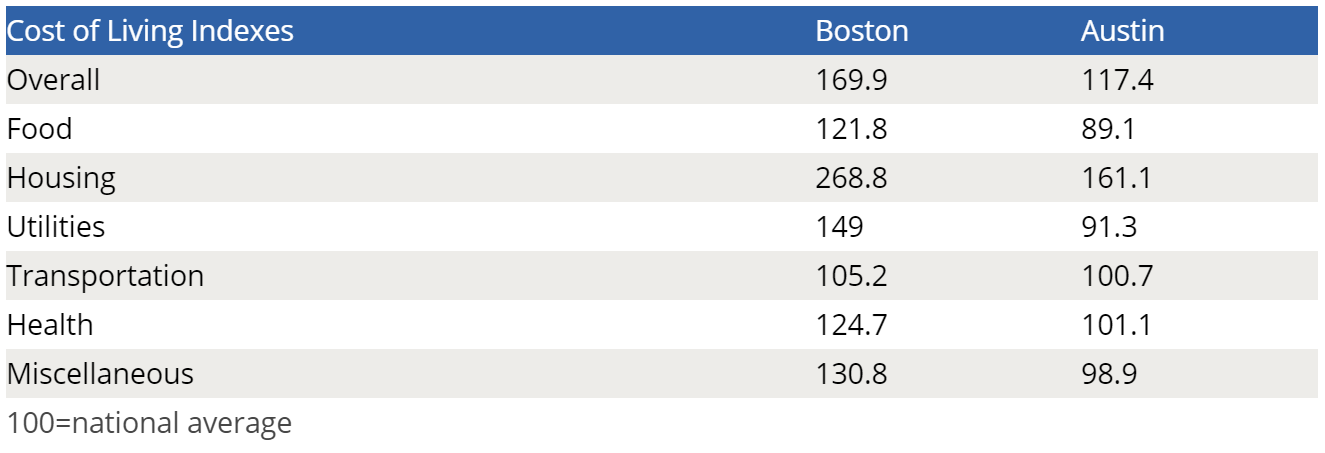Select the Austin column header
Screen dimensions: 1325x453
(x=1122, y=31)
